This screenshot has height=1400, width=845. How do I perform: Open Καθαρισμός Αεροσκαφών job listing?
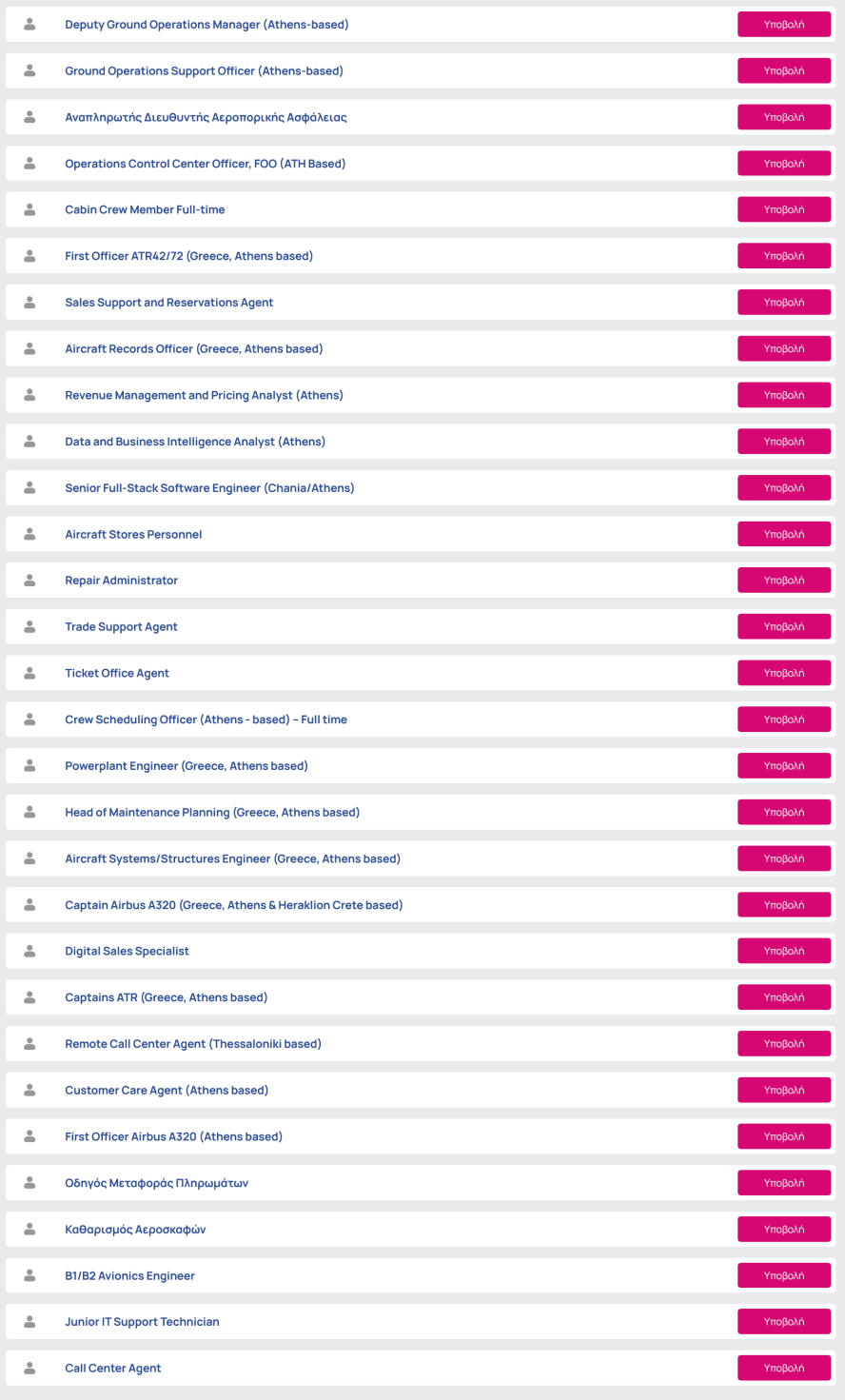click(x=135, y=1230)
